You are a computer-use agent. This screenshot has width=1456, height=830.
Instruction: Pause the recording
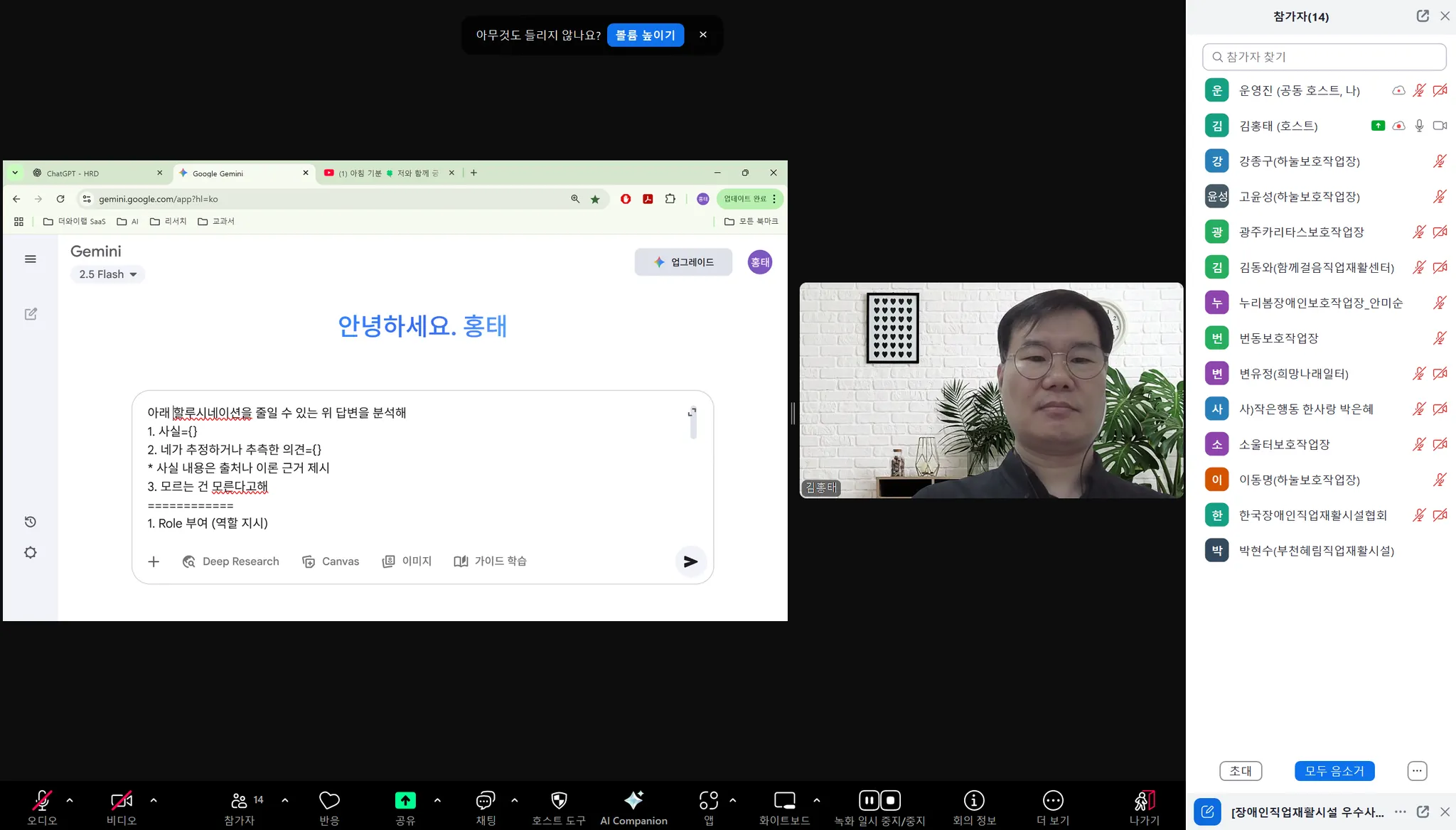(869, 801)
